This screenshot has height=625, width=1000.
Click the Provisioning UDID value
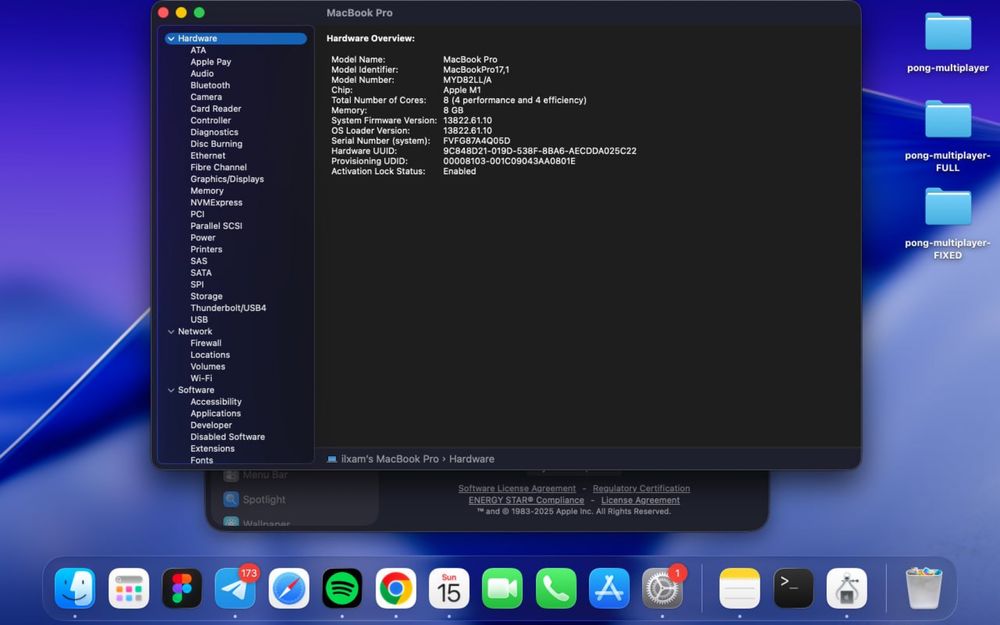(509, 161)
